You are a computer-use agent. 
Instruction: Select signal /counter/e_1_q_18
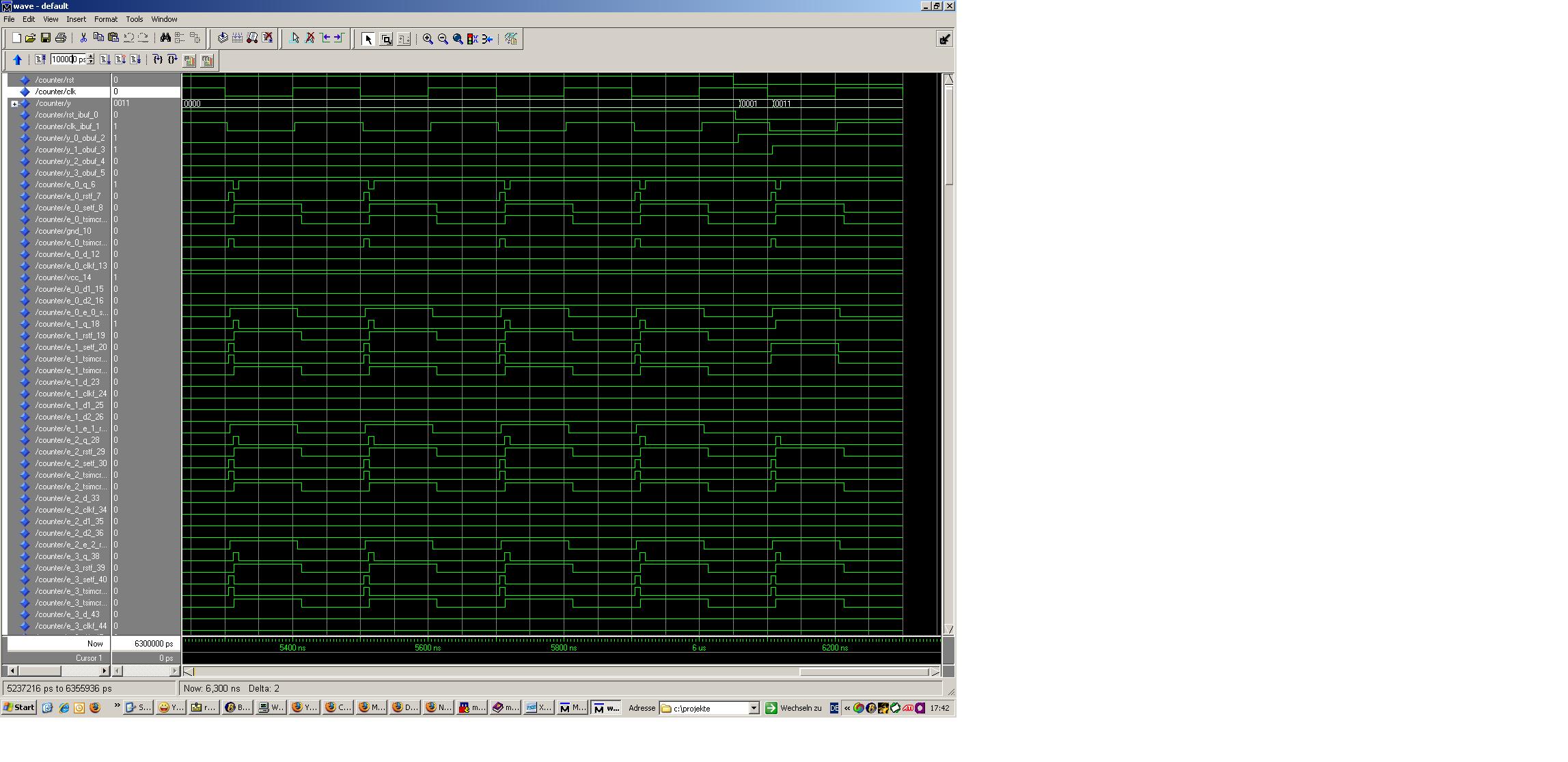click(67, 324)
